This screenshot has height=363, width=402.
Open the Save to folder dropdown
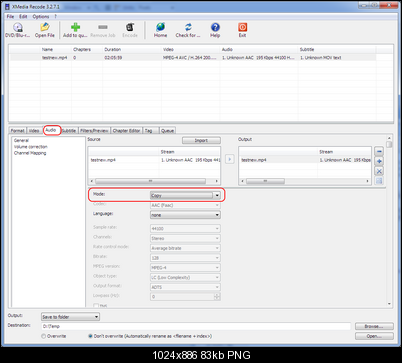[x=70, y=317]
